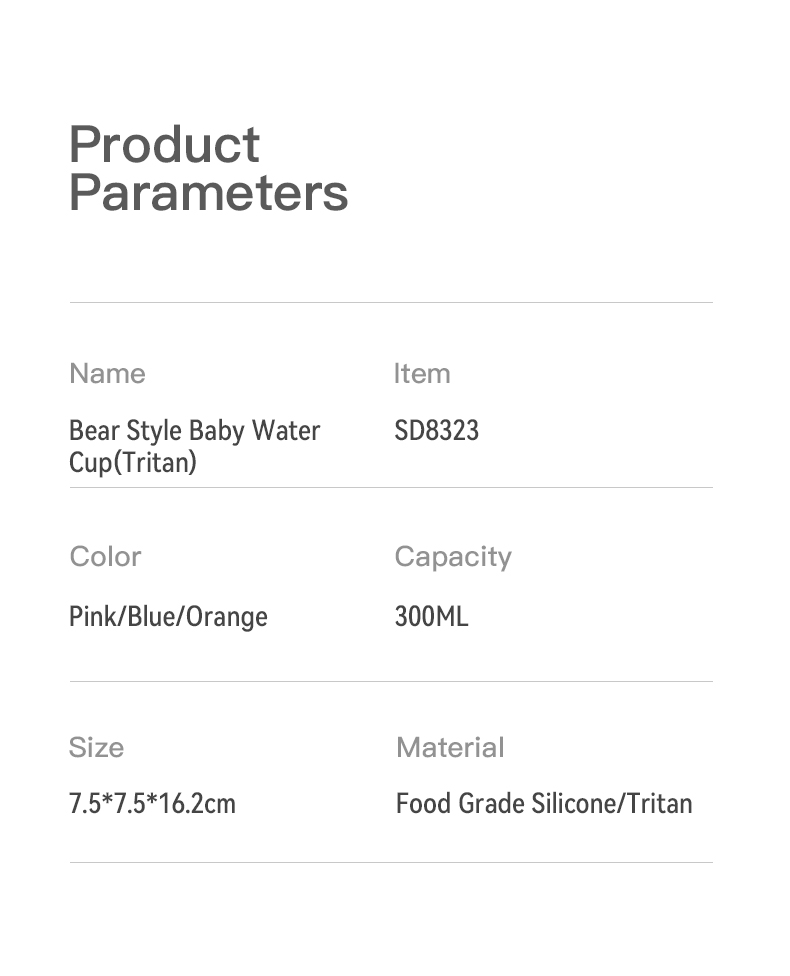Select the Color field label
This screenshot has height=976, width=790.
point(105,557)
